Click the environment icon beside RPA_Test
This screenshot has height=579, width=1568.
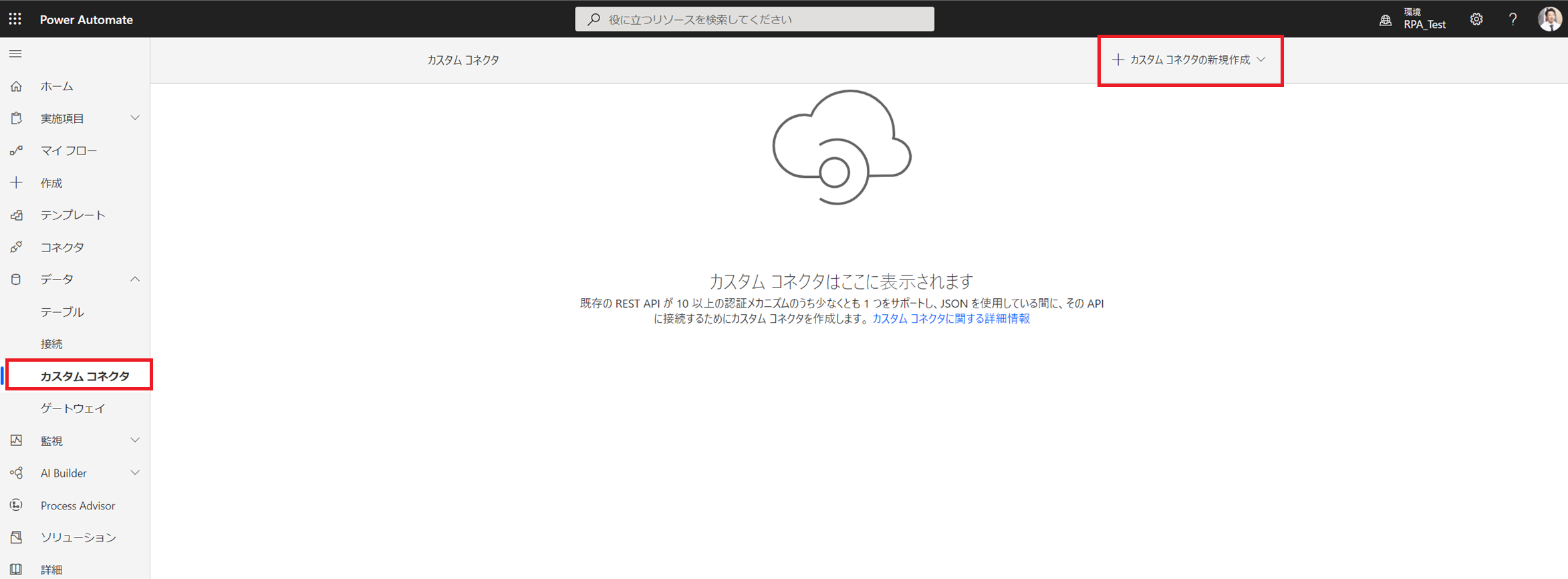(x=1386, y=20)
